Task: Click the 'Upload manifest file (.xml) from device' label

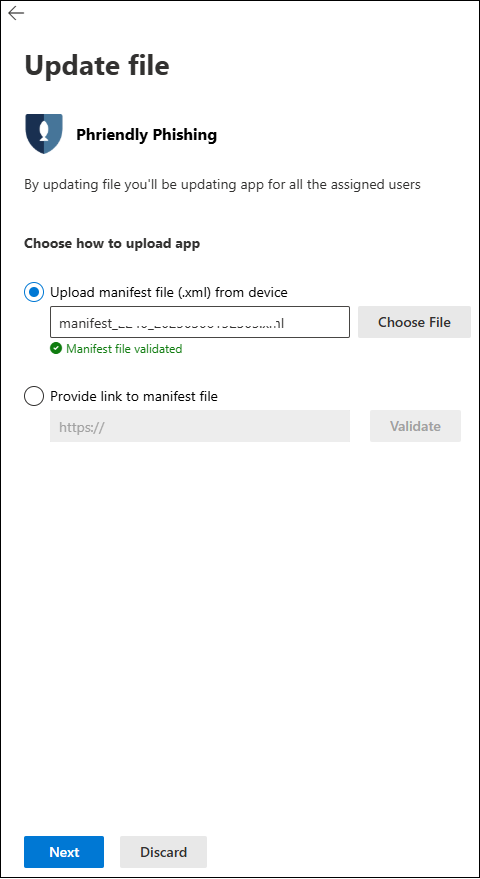Action: pos(169,292)
